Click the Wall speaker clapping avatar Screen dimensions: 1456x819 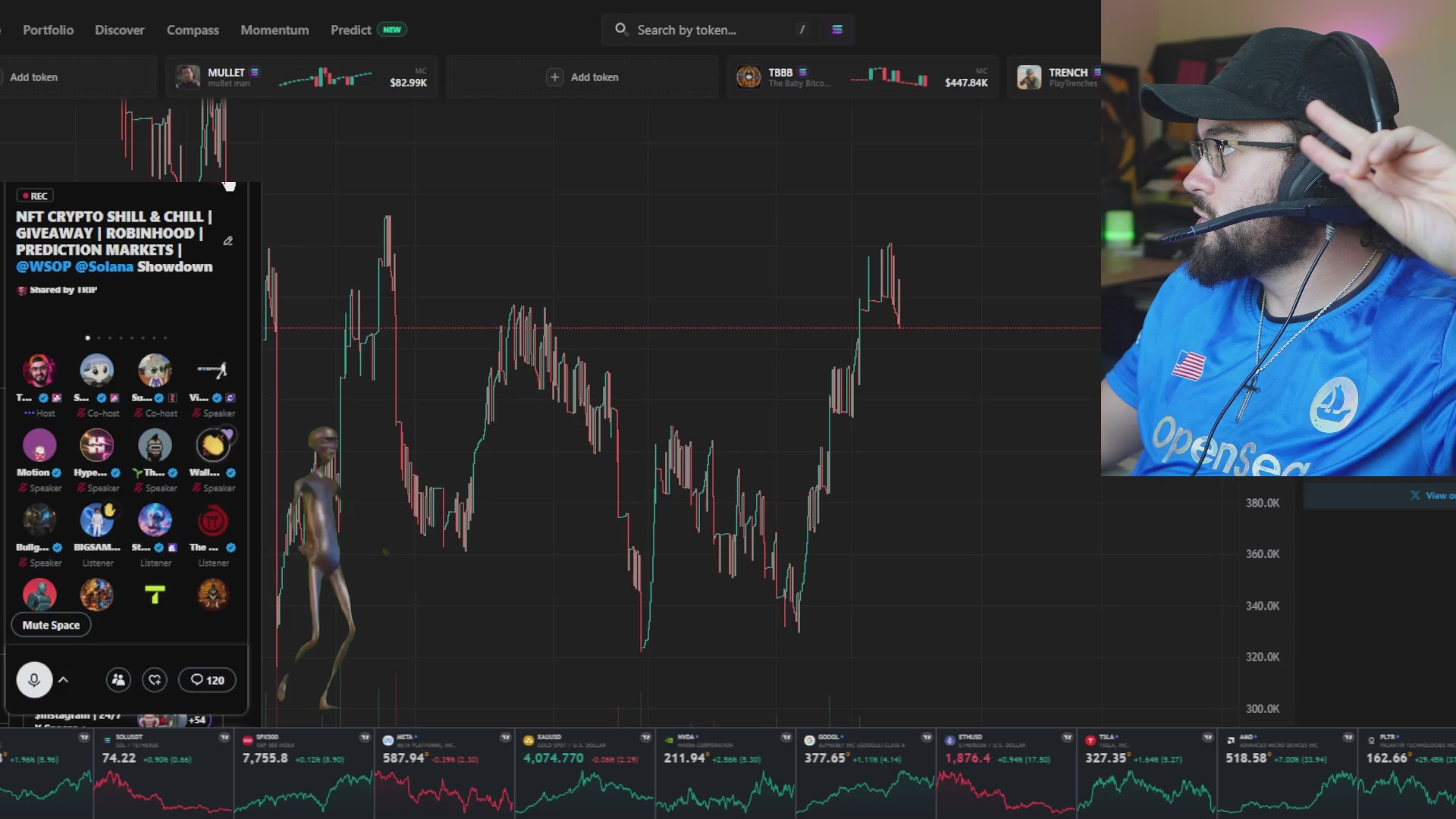point(213,445)
